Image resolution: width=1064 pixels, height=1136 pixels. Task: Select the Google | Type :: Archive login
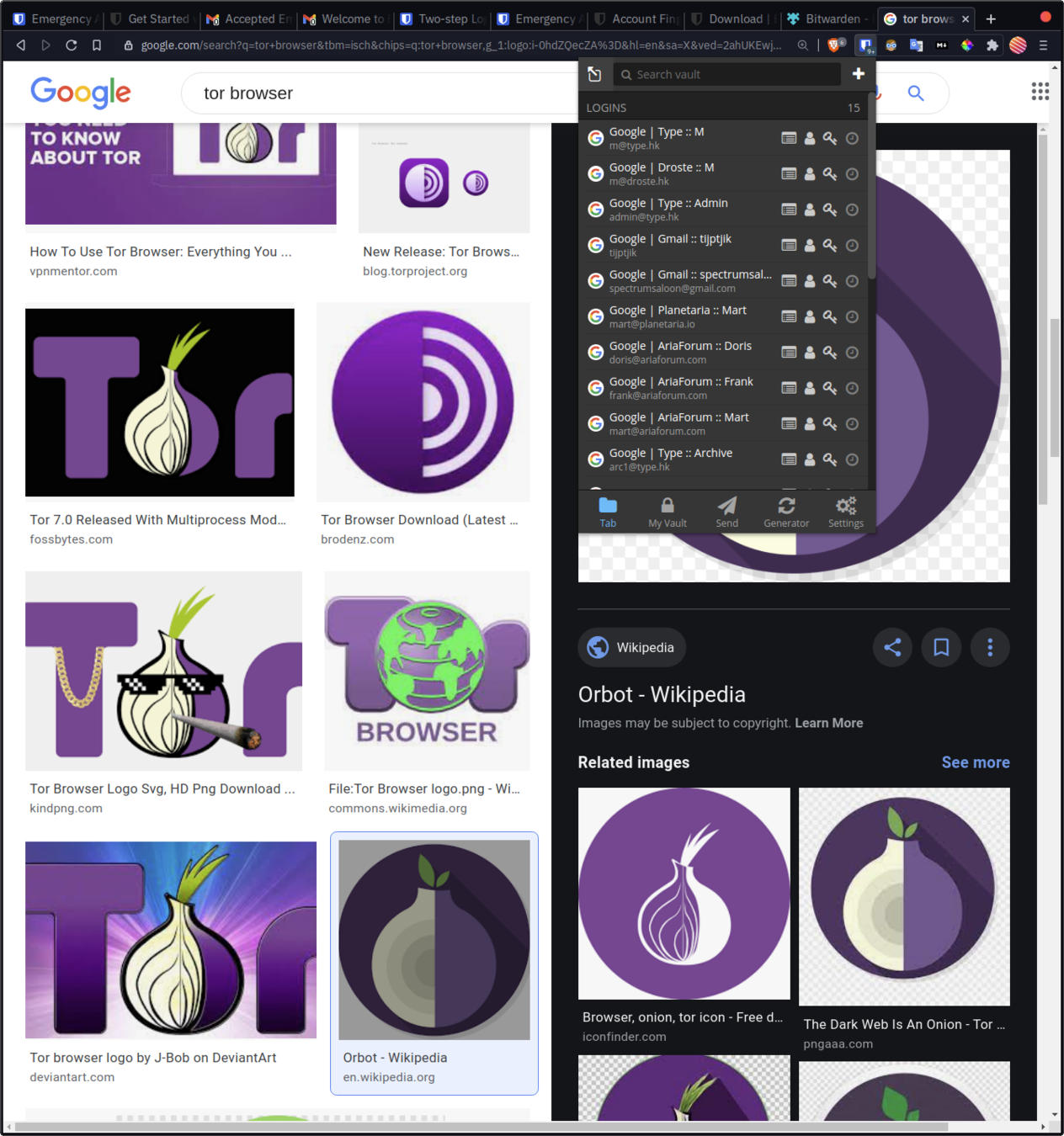click(678, 459)
